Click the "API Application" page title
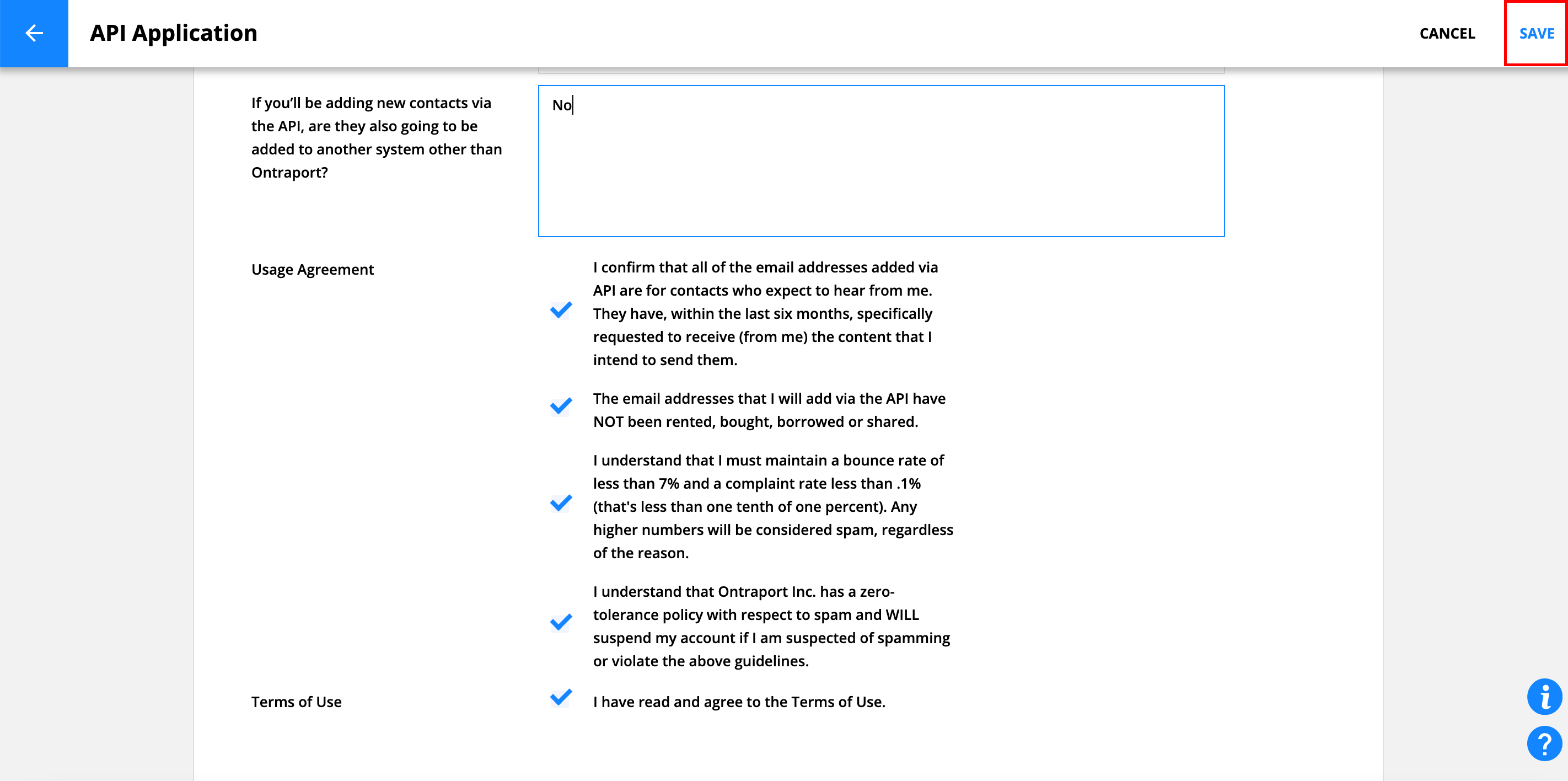The height and width of the screenshot is (781, 1568). point(174,33)
